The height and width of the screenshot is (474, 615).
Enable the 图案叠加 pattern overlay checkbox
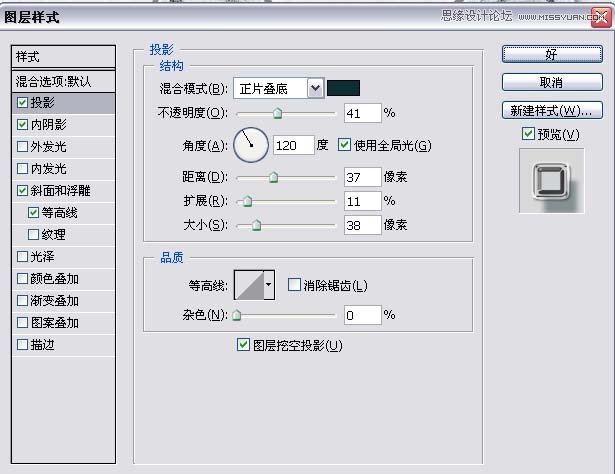[x=22, y=323]
